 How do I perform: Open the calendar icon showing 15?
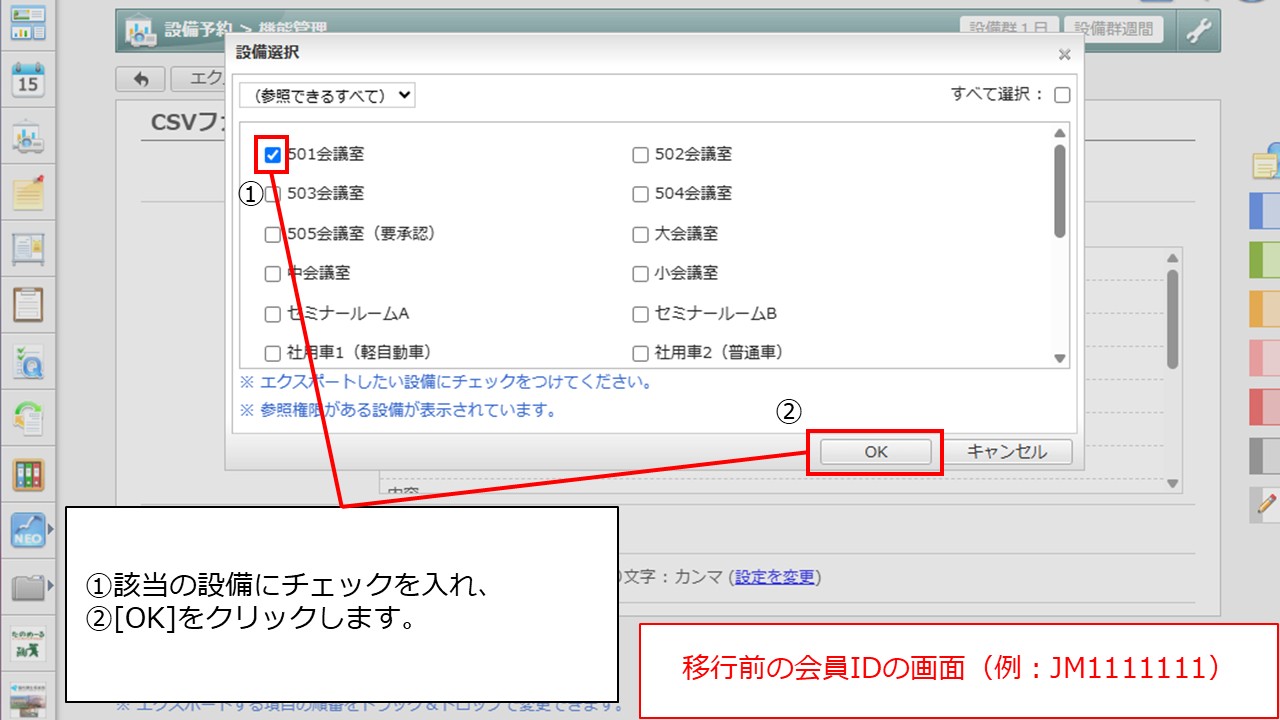[x=28, y=80]
